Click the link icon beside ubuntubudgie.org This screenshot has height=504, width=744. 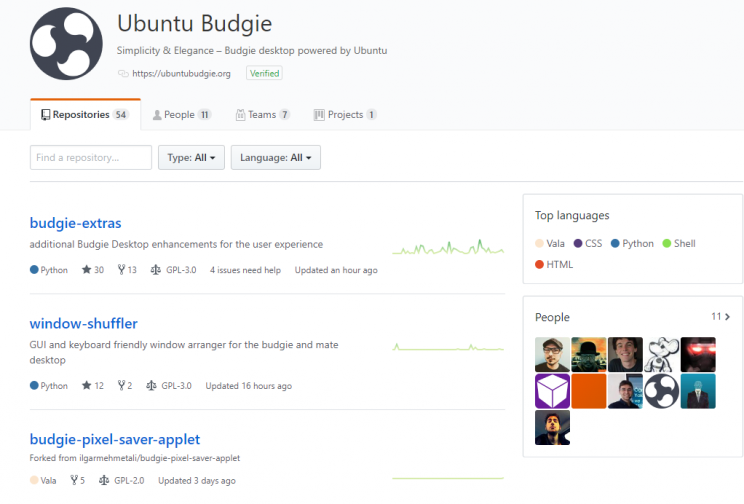pos(123,74)
